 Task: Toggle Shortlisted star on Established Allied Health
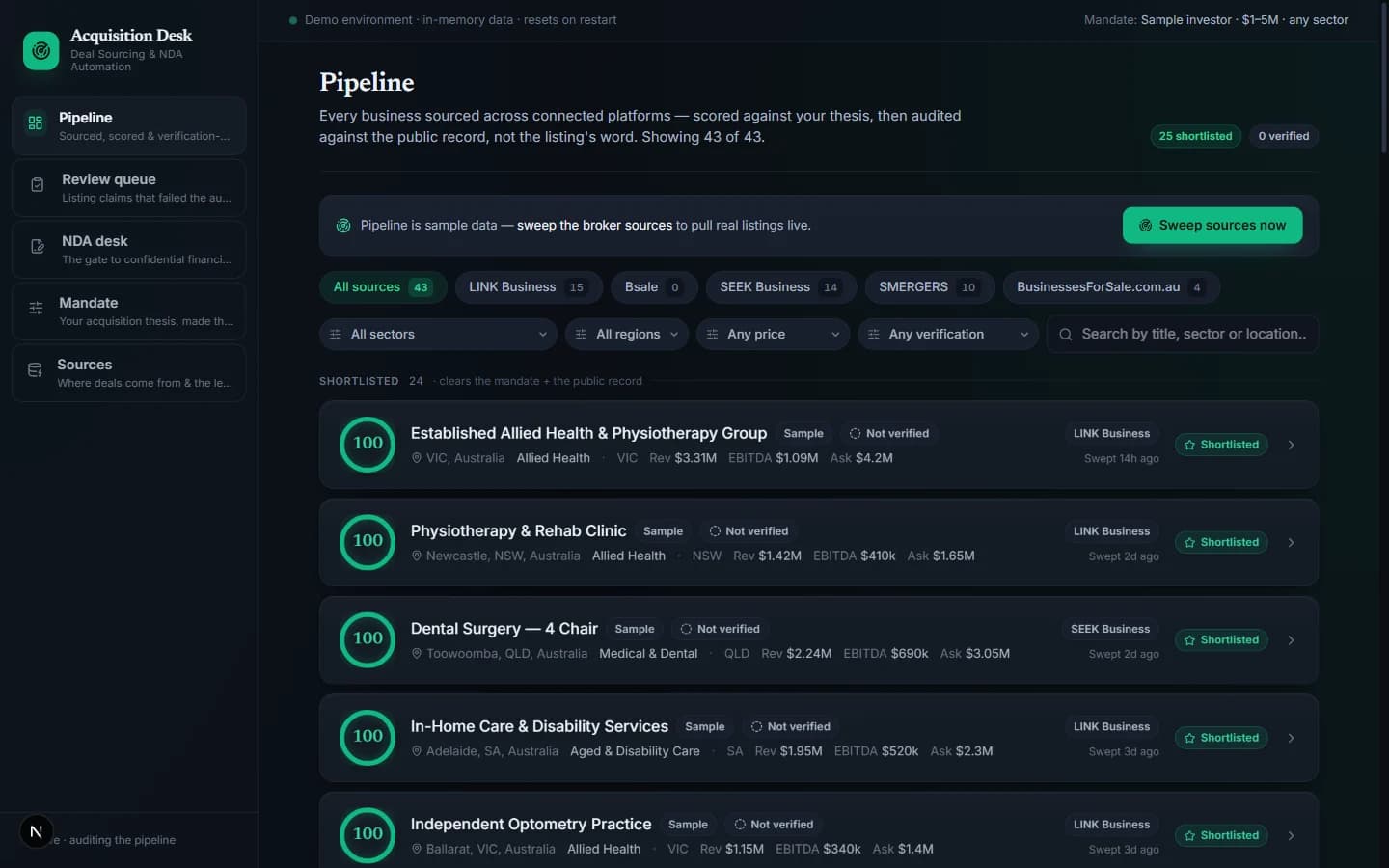tap(1221, 445)
